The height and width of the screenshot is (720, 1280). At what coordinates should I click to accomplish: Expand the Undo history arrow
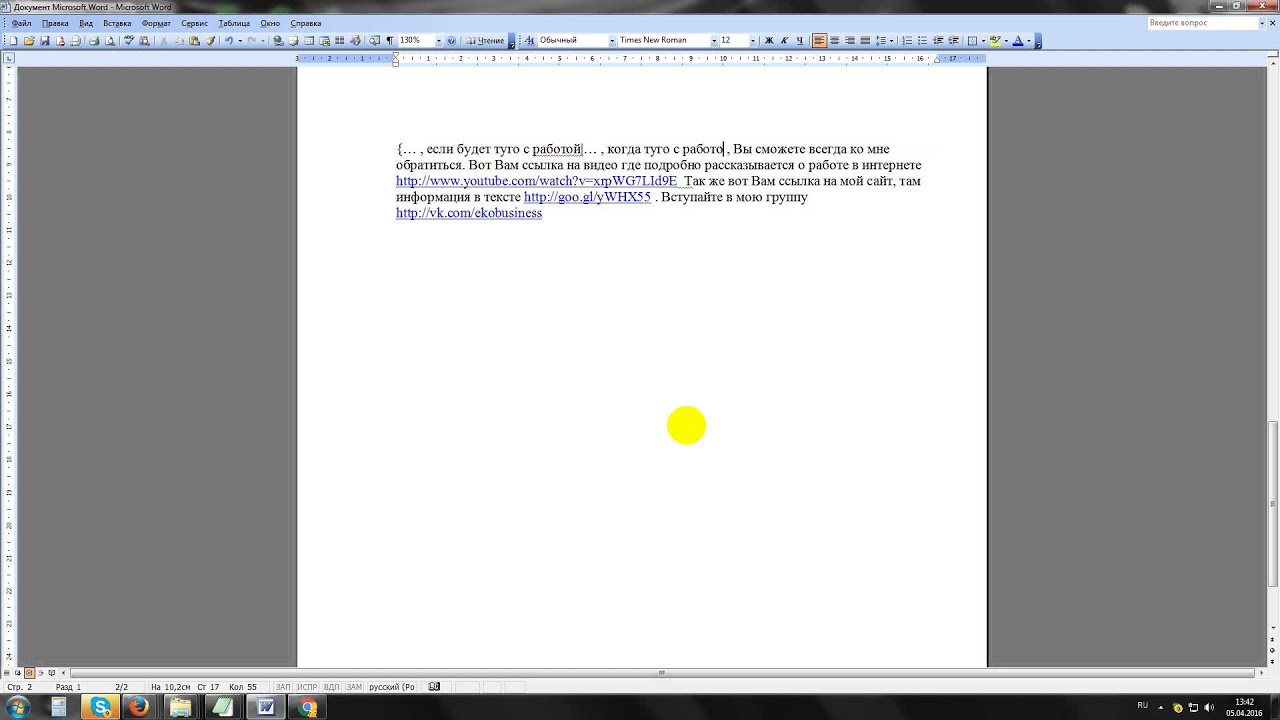[x=240, y=41]
